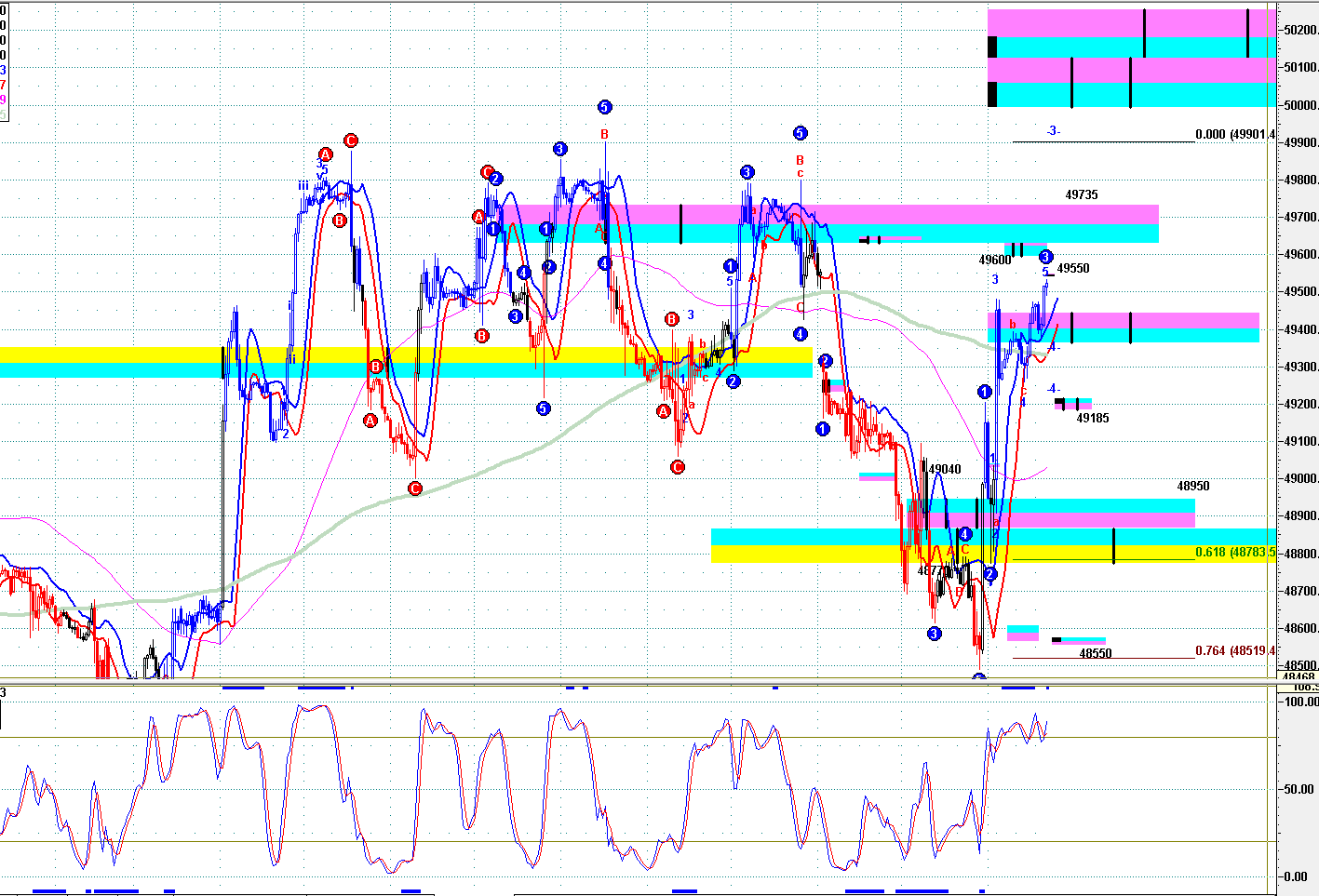Select the red circled A marker at the first peak
Screen dimensions: 1319x896
325,154
